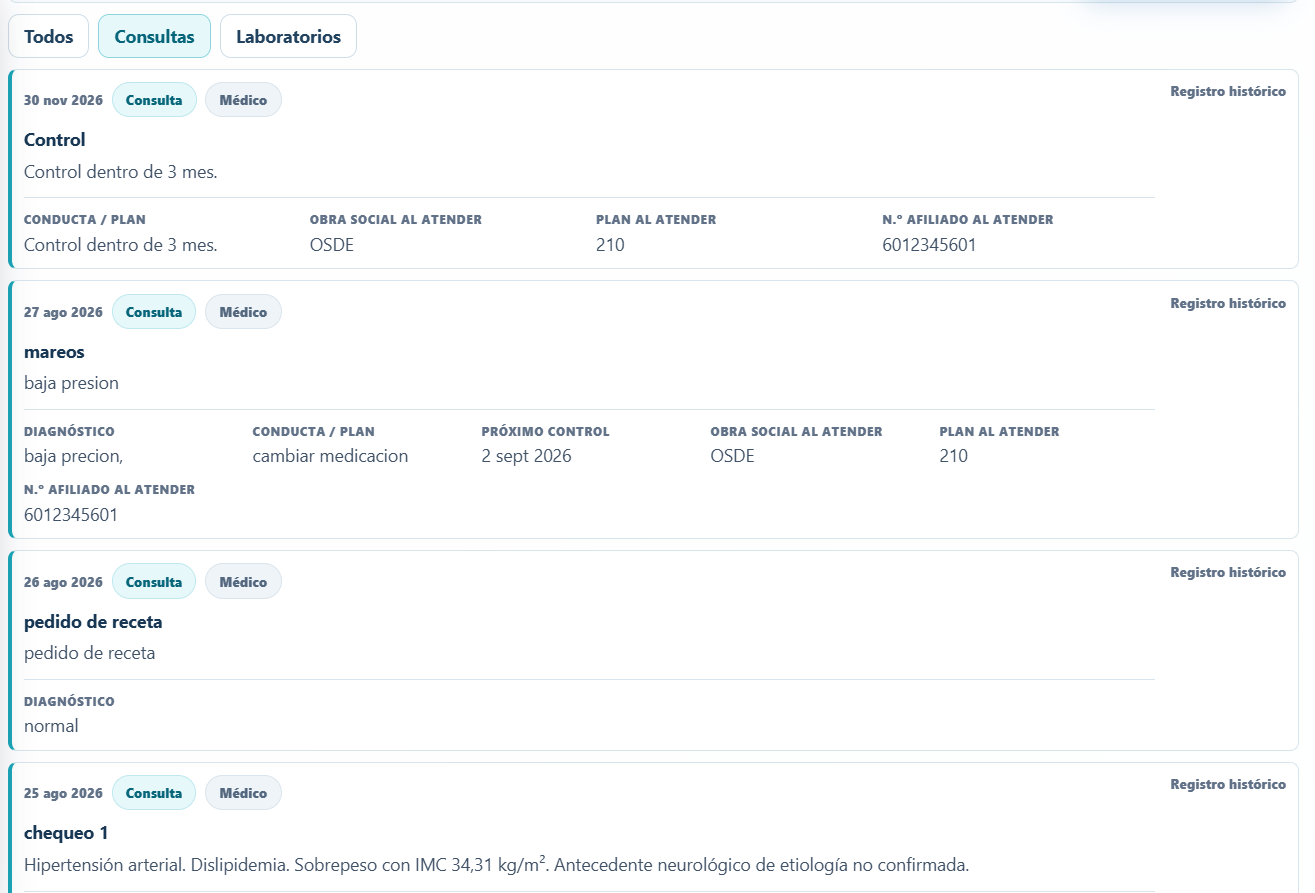The height and width of the screenshot is (893, 1315).
Task: Click N.° Afiliado al Atender label in mareos record
Action: (x=109, y=490)
